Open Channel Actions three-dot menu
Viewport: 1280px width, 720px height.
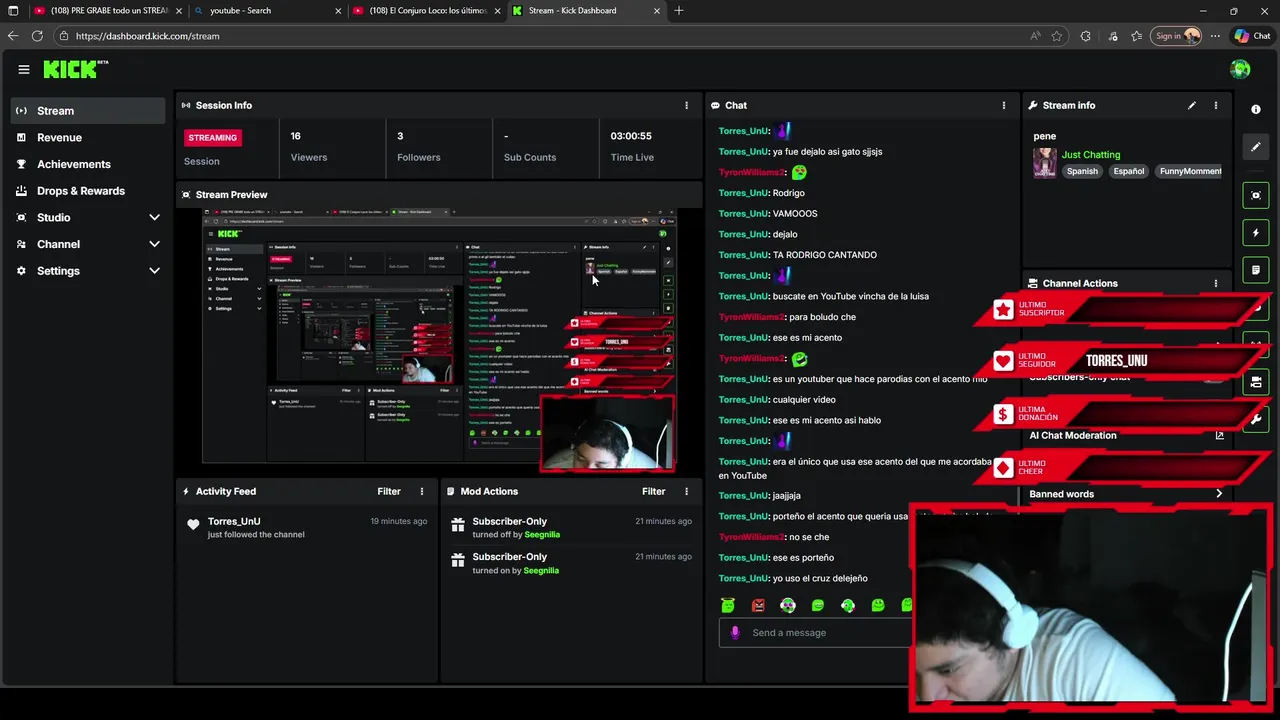(1216, 283)
